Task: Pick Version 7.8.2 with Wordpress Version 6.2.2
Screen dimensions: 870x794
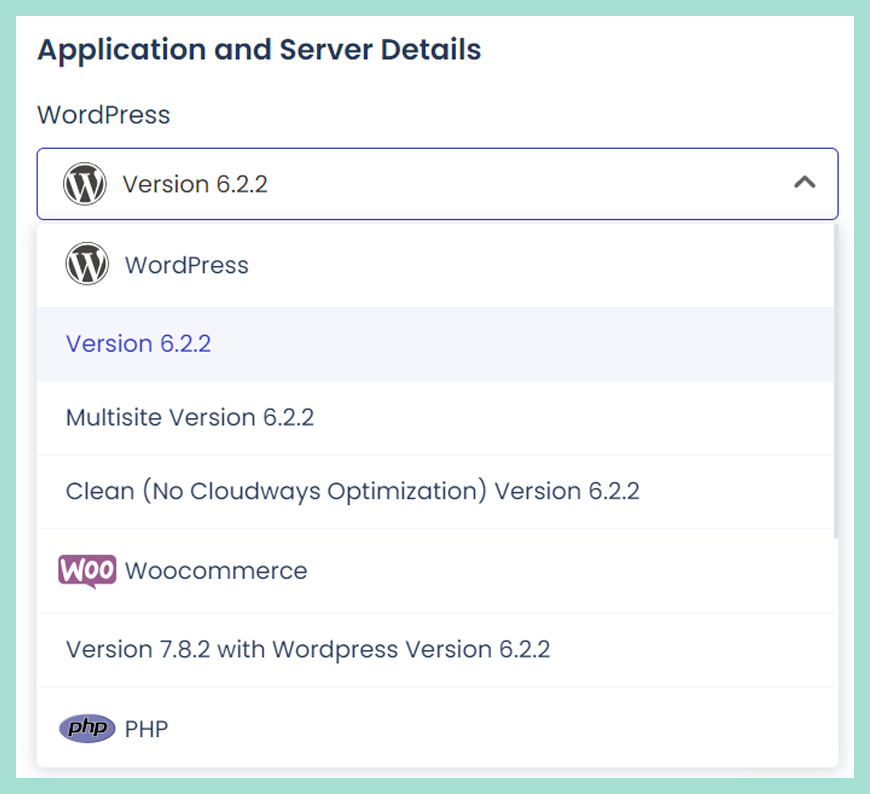Action: (x=435, y=650)
